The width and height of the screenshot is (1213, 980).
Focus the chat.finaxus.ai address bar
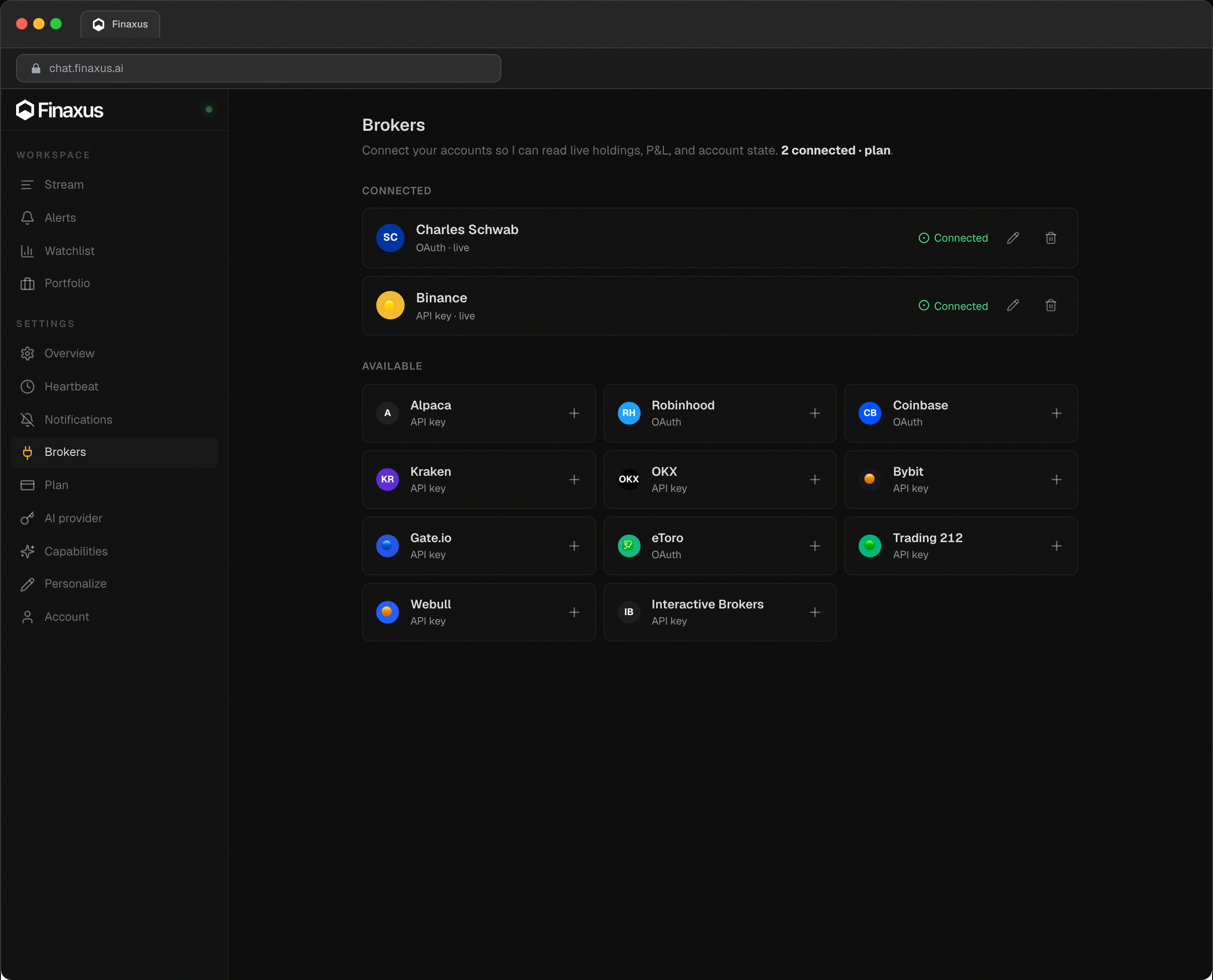pyautogui.click(x=259, y=68)
